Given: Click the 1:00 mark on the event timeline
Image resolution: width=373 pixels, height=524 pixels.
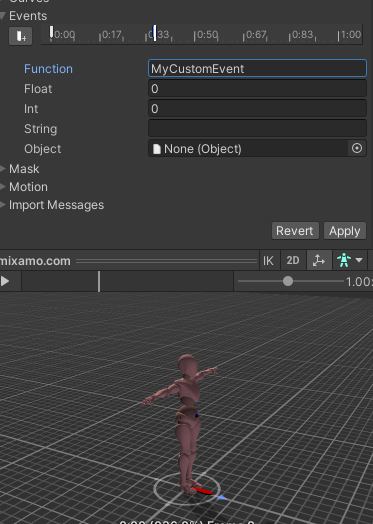Looking at the screenshot, I should click(349, 35).
